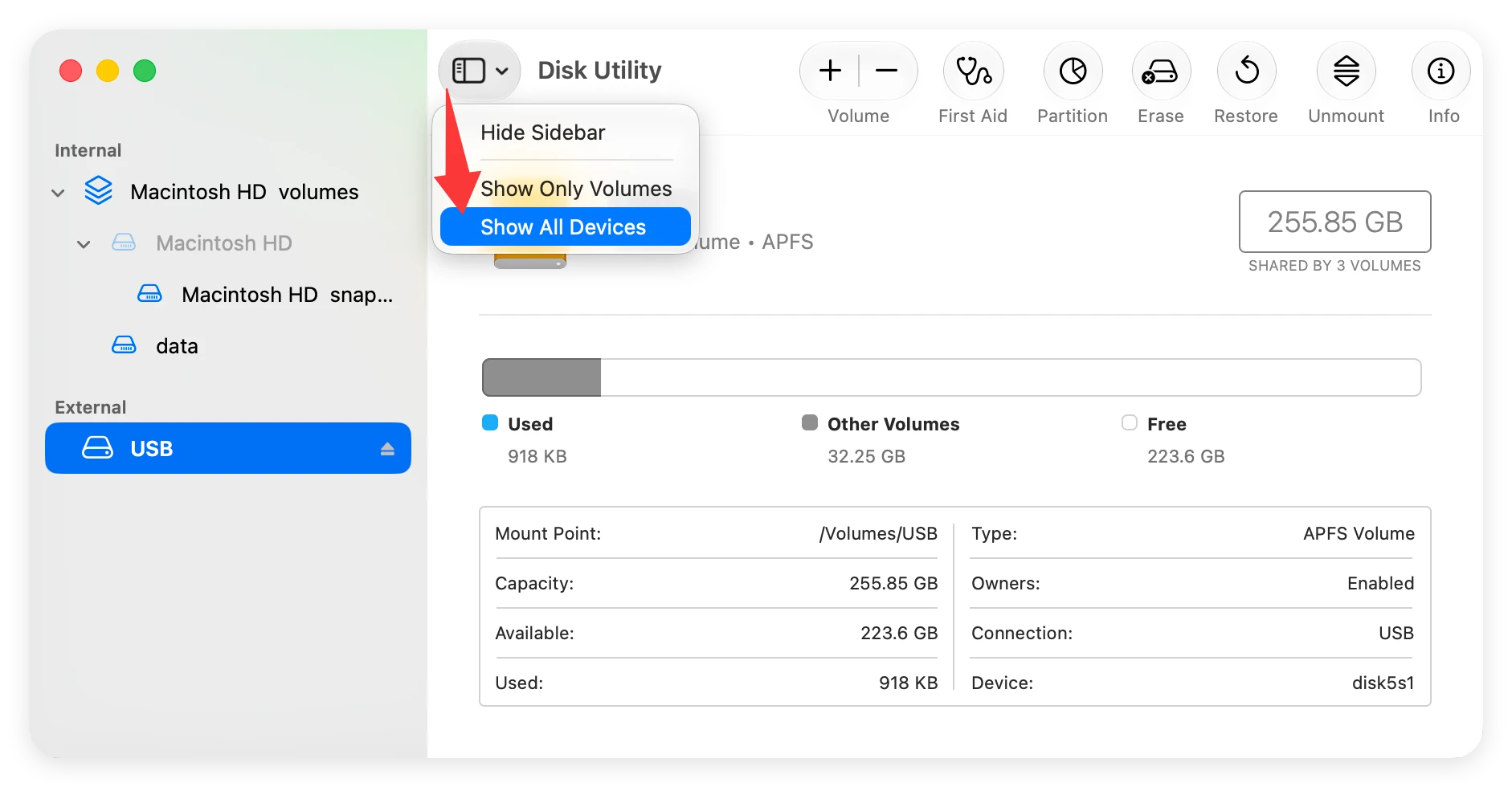Screen dimensions: 1512x787
Task: Open the Partition pie chart icon
Action: pyautogui.click(x=1073, y=71)
